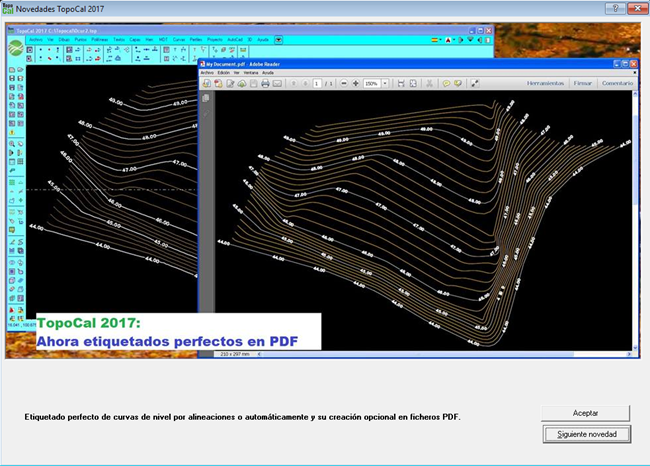
Task: Open Archivo menu in Adobe Reader
Action: 207,73
